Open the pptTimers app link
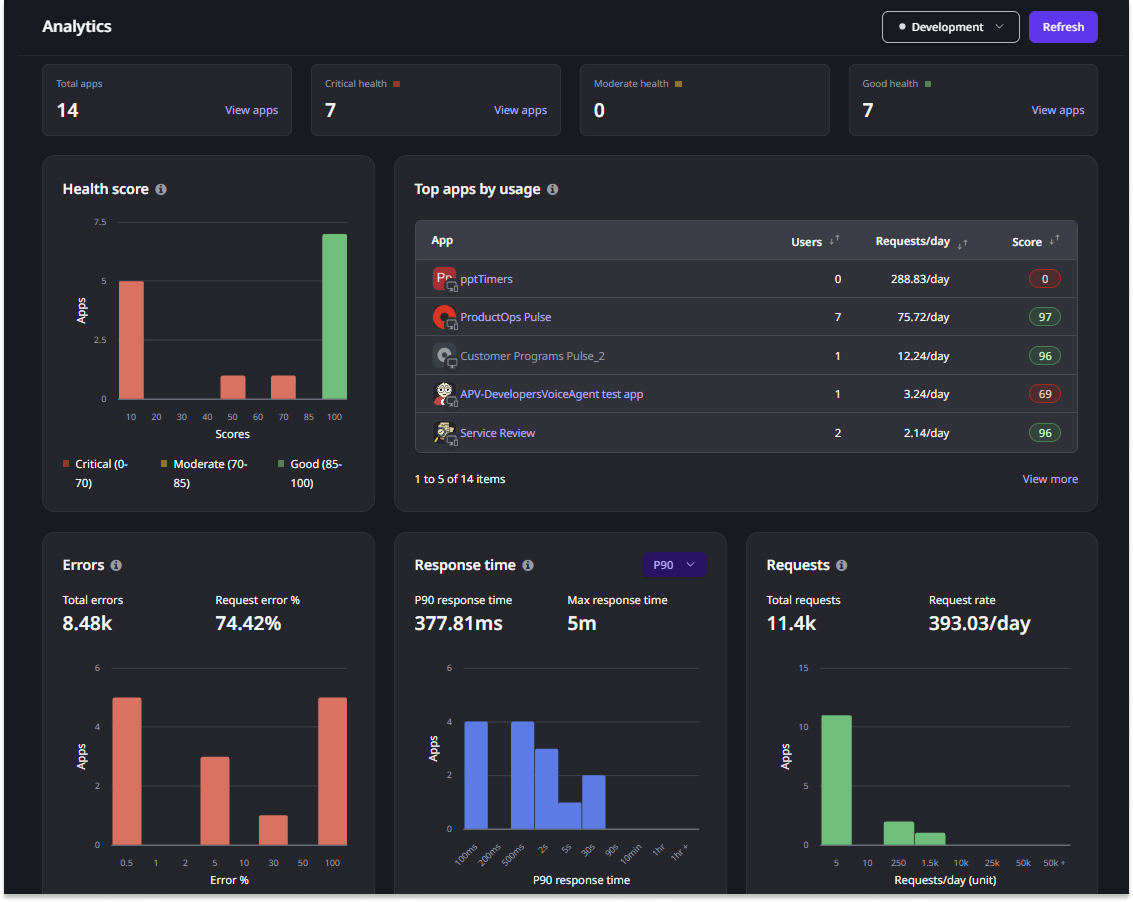Image resolution: width=1133 pixels, height=902 pixels. 486,279
